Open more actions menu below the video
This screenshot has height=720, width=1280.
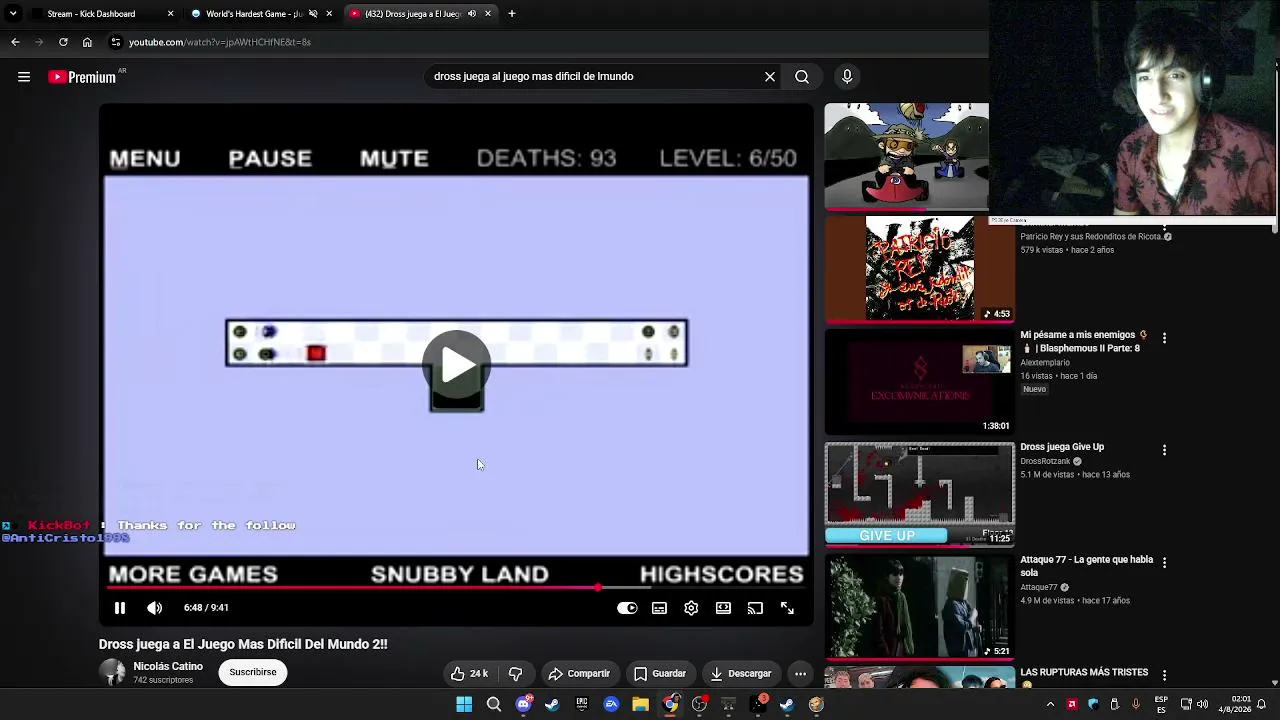[x=800, y=674]
